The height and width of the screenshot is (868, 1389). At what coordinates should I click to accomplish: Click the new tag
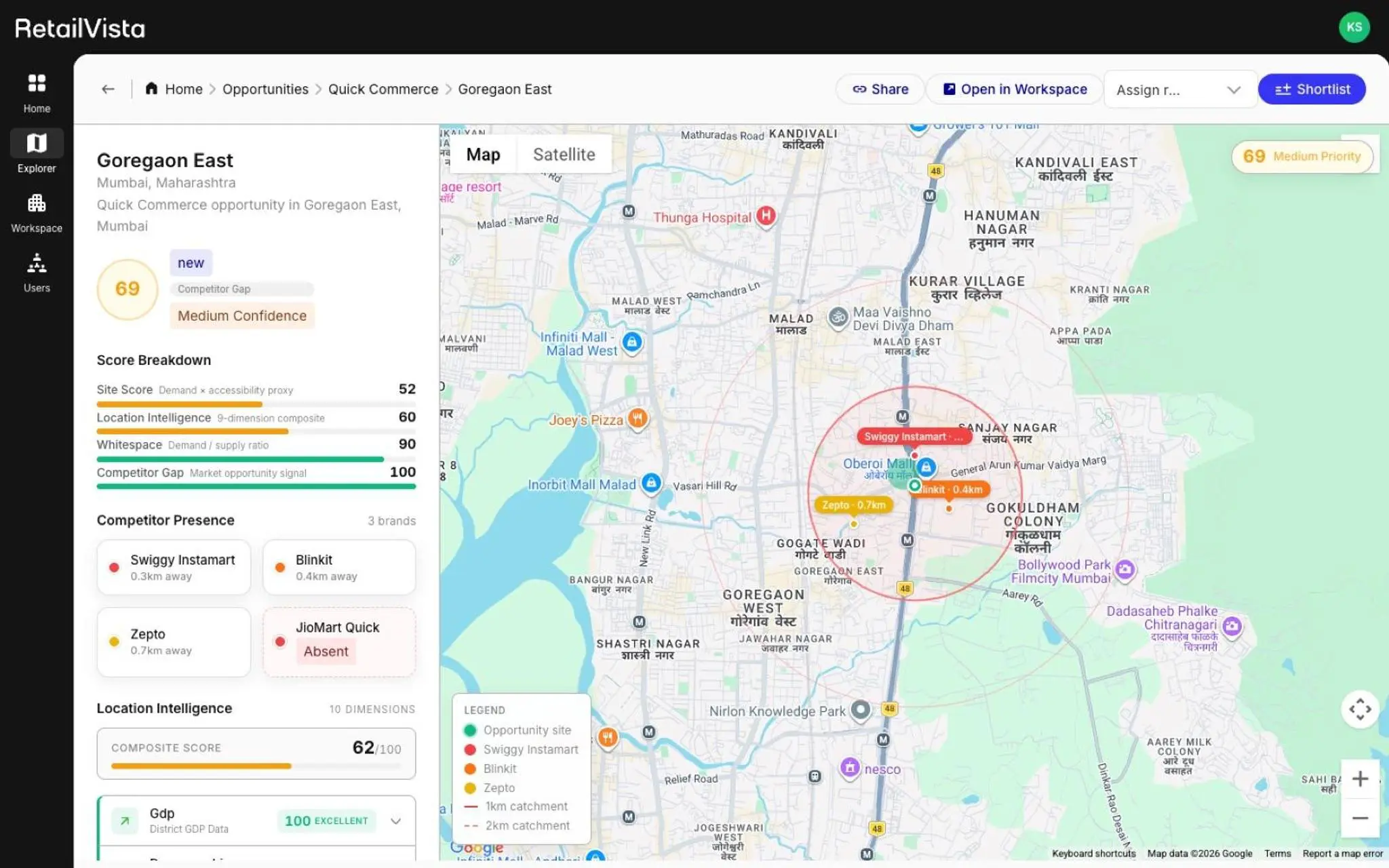[x=191, y=262]
